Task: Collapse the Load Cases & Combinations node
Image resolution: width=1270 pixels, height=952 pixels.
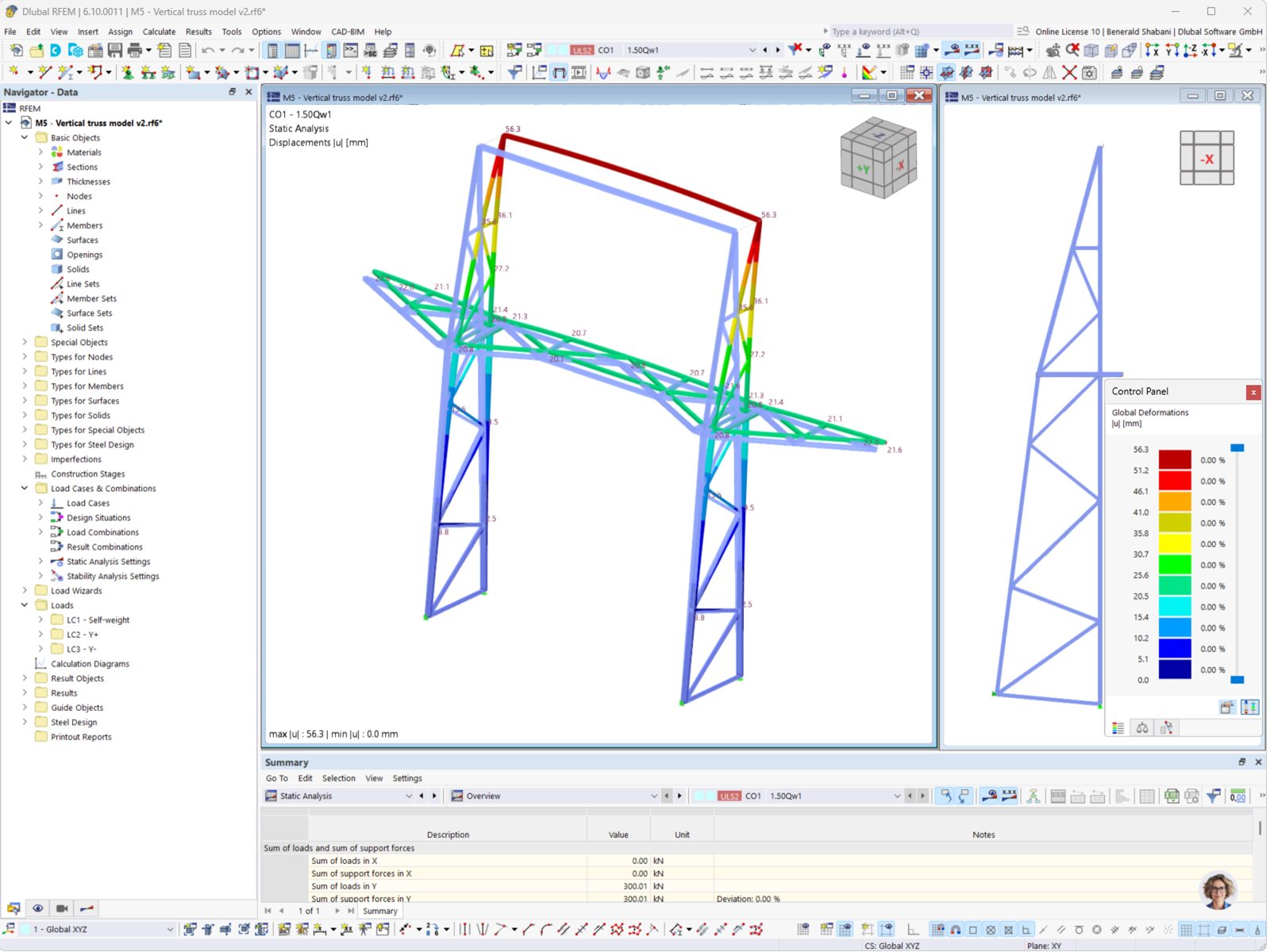Action: point(25,488)
